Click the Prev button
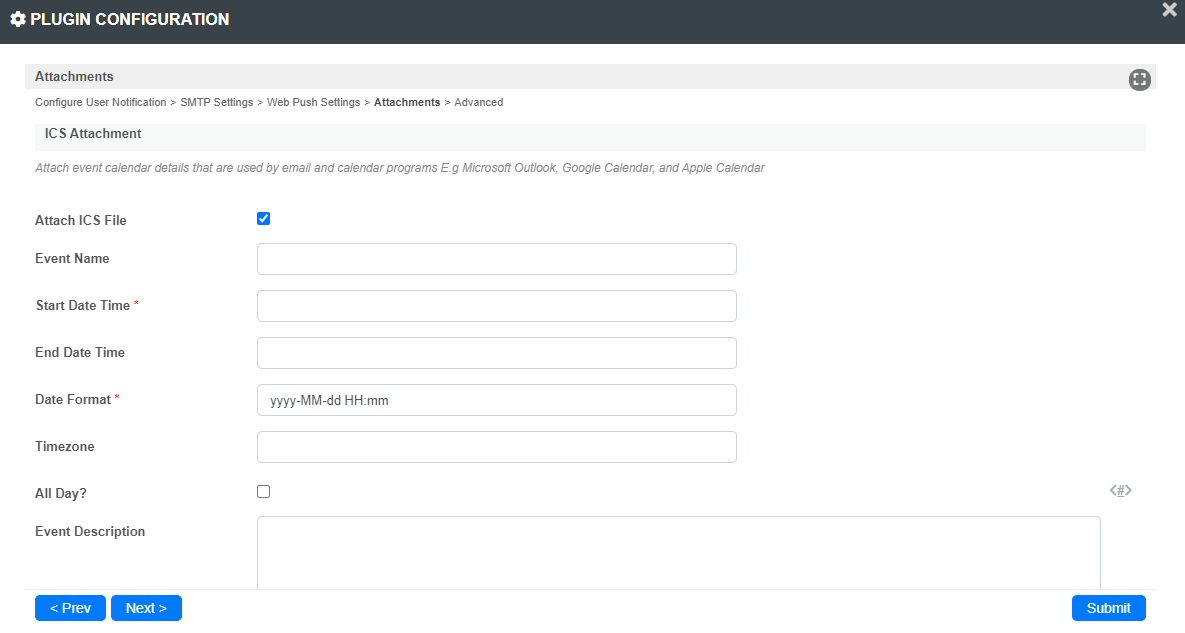This screenshot has width=1185, height=633. point(70,608)
